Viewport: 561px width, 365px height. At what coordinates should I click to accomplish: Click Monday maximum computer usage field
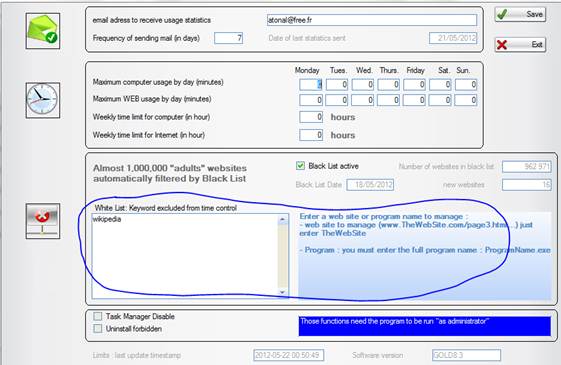tap(311, 84)
